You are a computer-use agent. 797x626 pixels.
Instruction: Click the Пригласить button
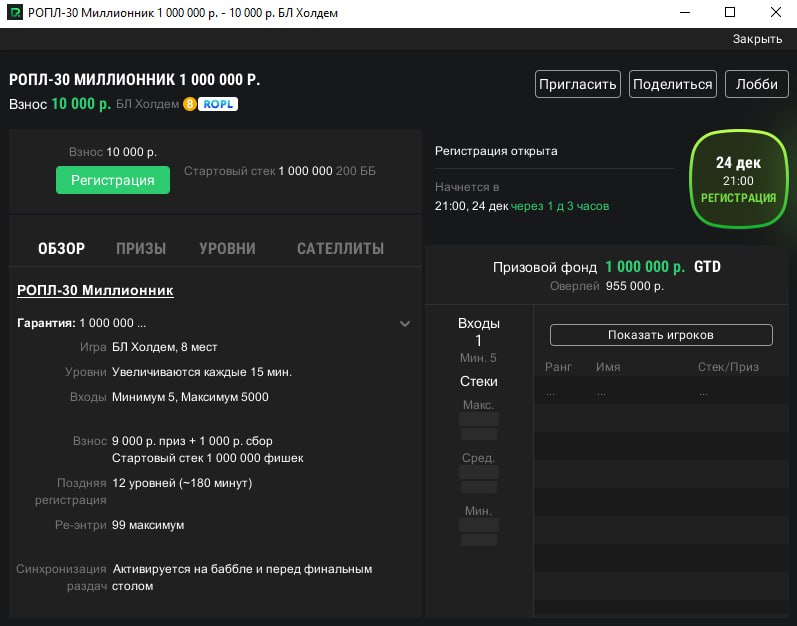[x=578, y=84]
